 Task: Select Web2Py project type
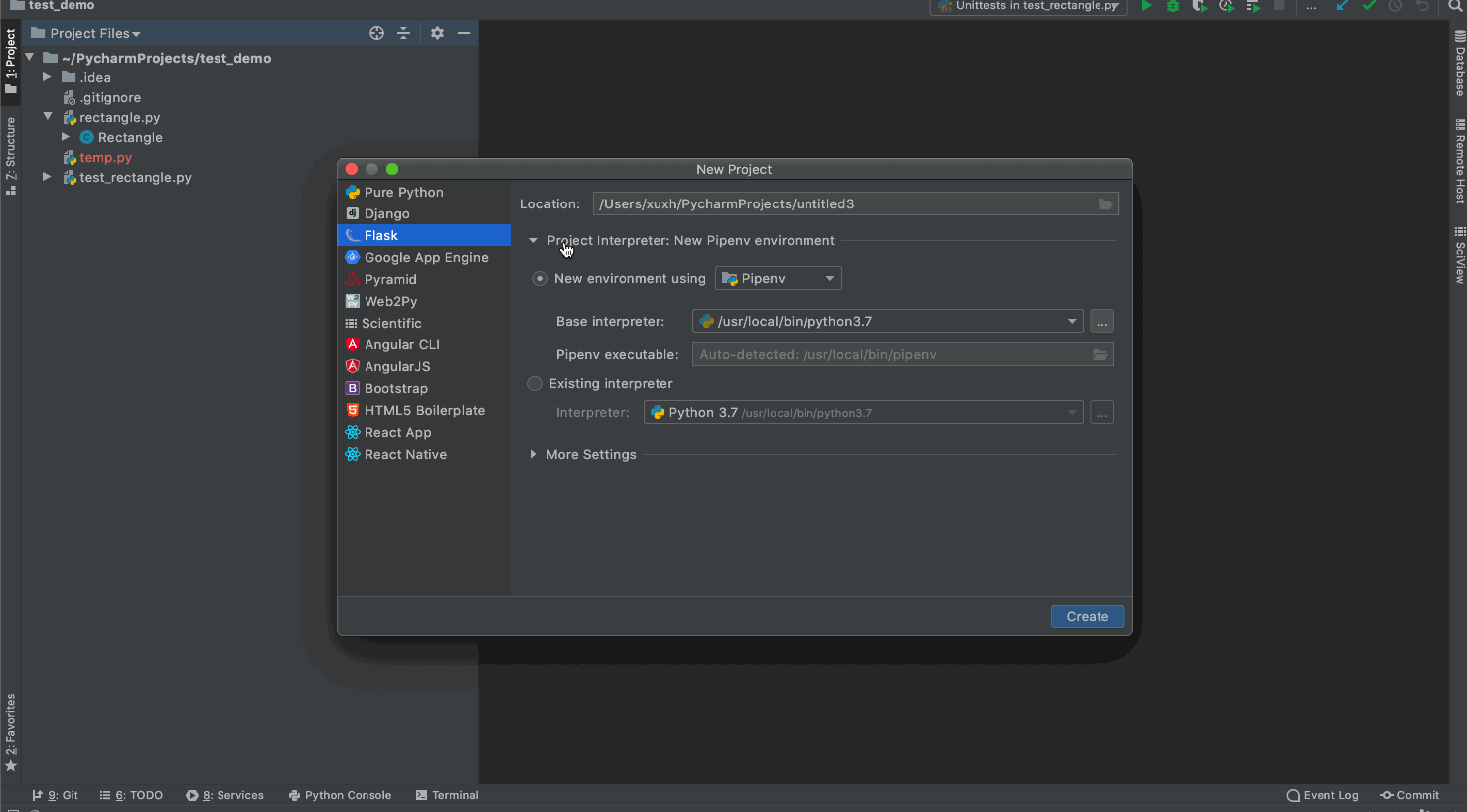coord(424,301)
